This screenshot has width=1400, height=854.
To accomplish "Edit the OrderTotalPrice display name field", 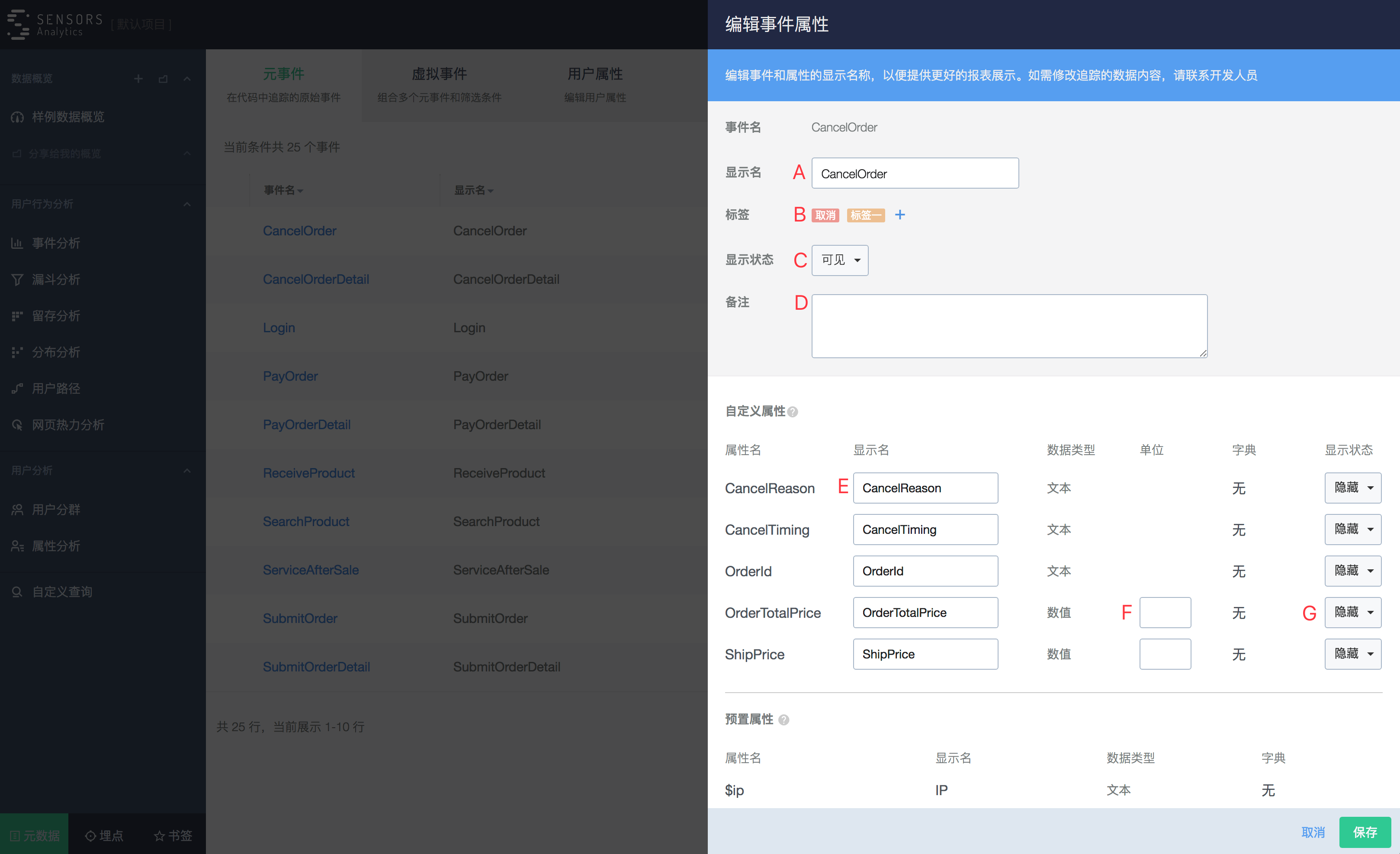I will 925,613.
